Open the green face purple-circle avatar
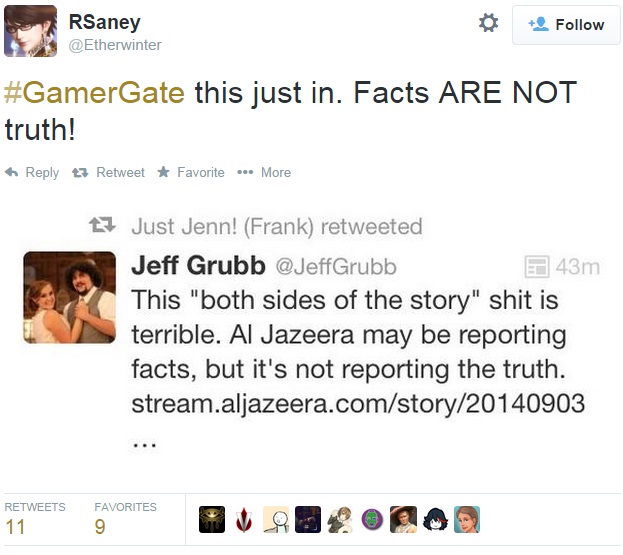Viewport: 623px width, 555px height. point(371,519)
